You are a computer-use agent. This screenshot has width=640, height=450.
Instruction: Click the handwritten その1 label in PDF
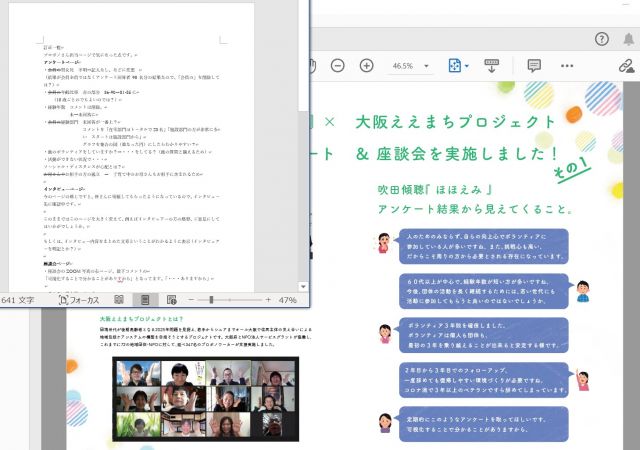point(572,169)
